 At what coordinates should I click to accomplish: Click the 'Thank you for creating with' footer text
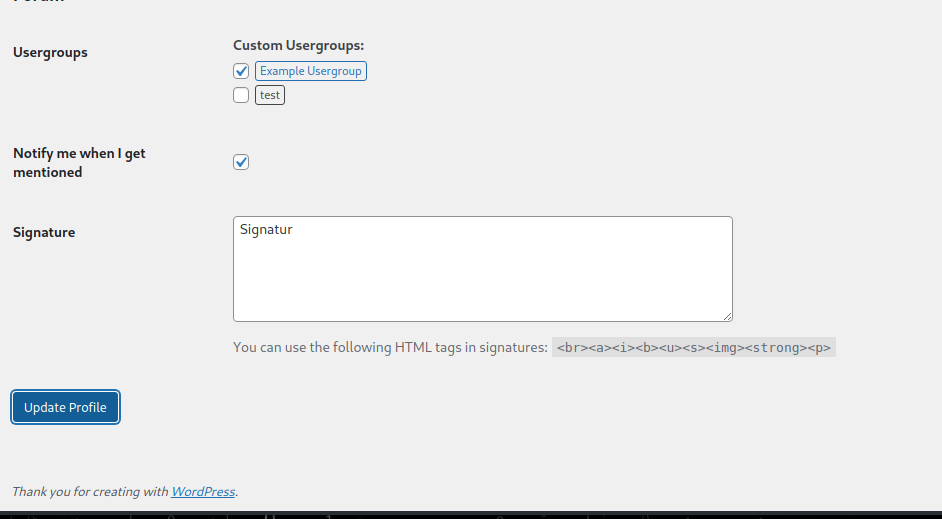pyautogui.click(x=90, y=491)
